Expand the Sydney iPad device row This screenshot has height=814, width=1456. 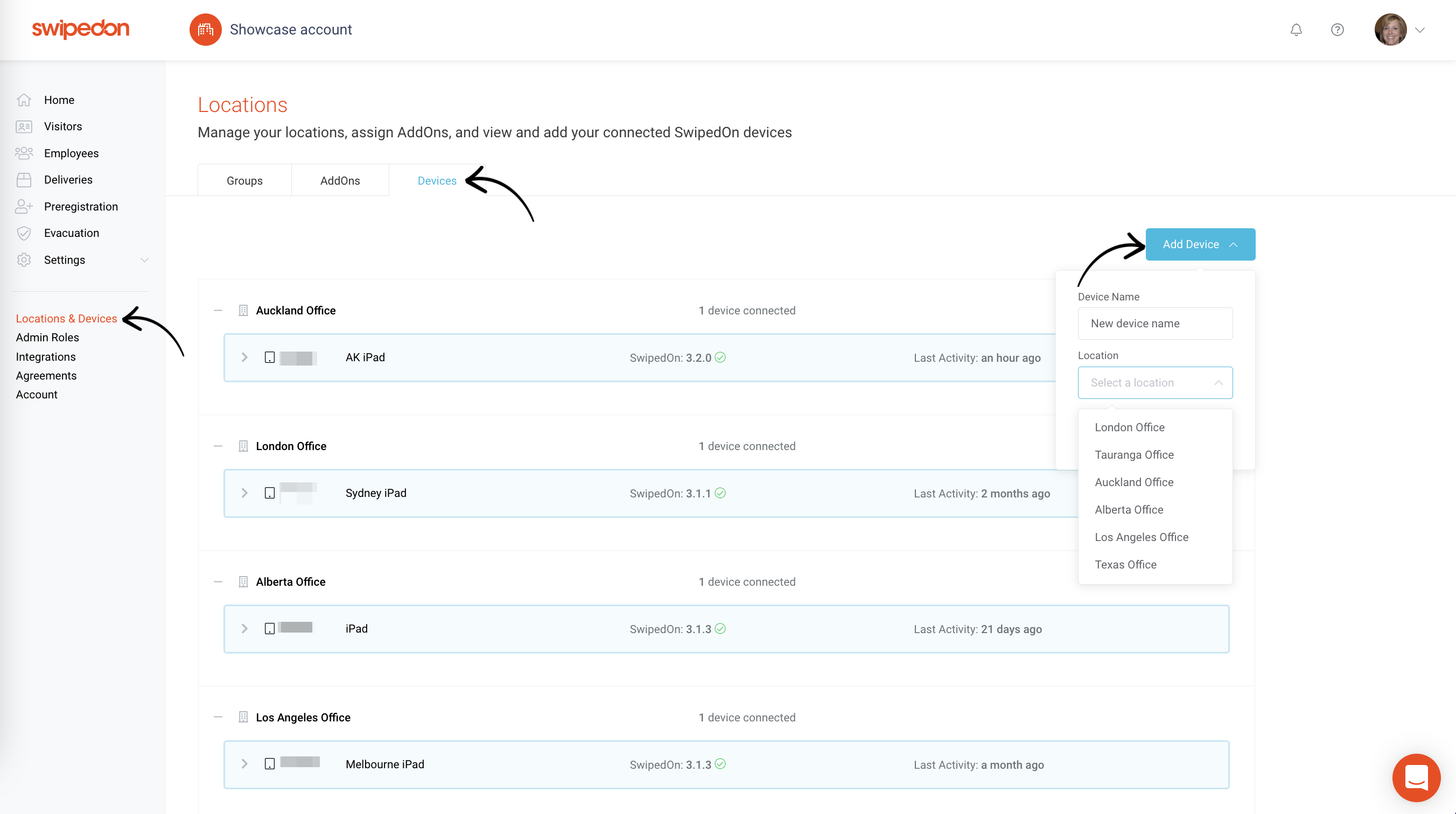point(245,493)
